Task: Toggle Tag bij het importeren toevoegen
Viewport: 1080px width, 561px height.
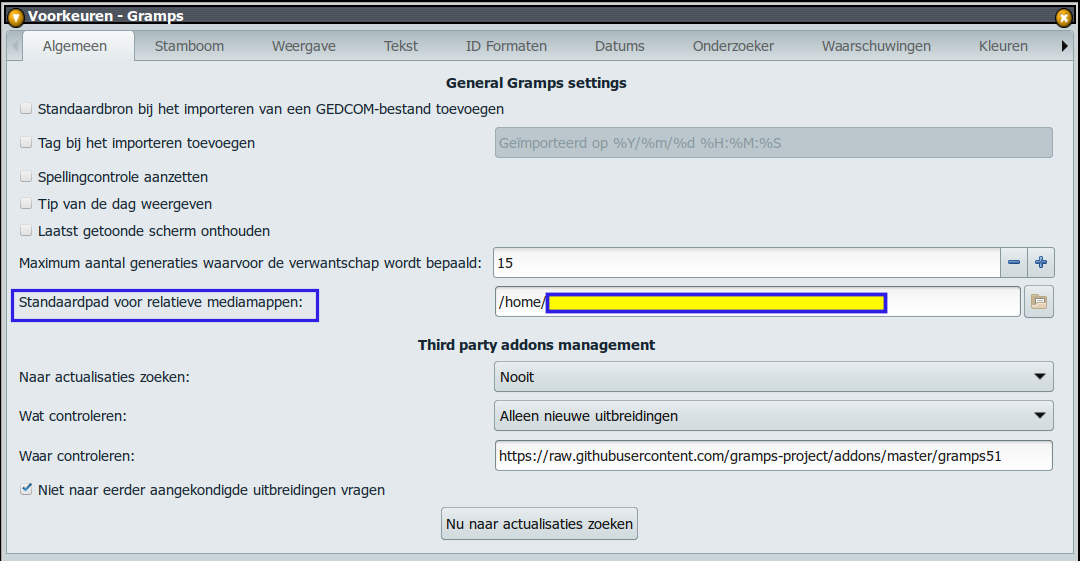Action: point(26,142)
